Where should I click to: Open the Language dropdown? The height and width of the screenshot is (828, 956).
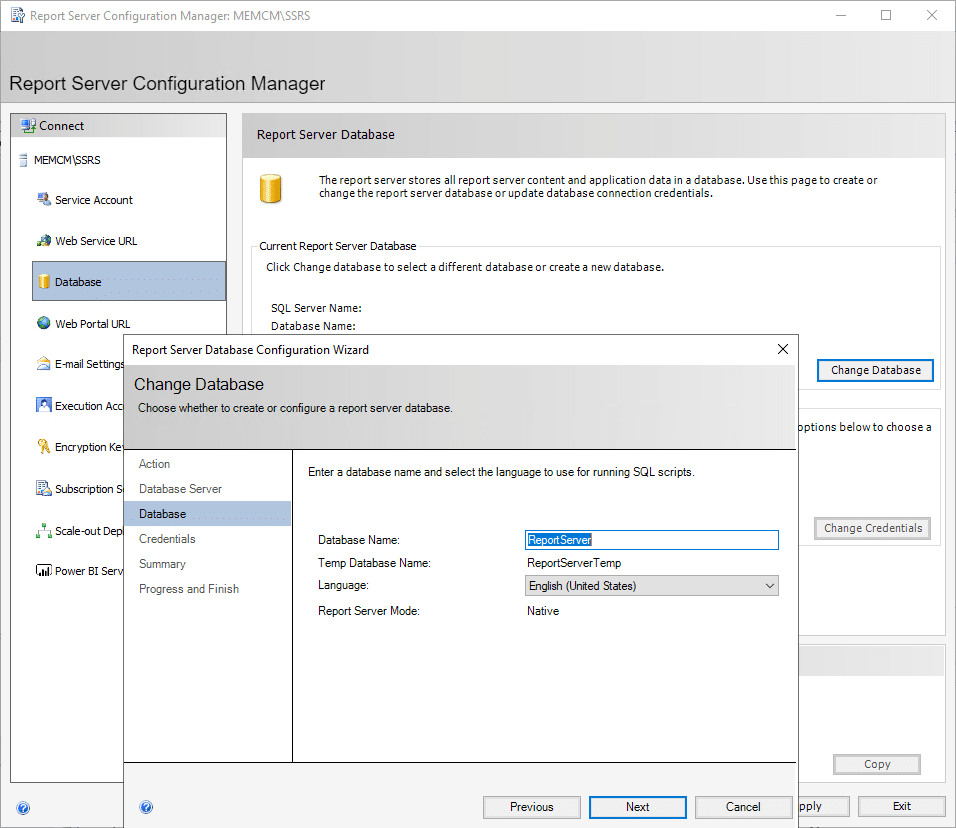point(652,586)
